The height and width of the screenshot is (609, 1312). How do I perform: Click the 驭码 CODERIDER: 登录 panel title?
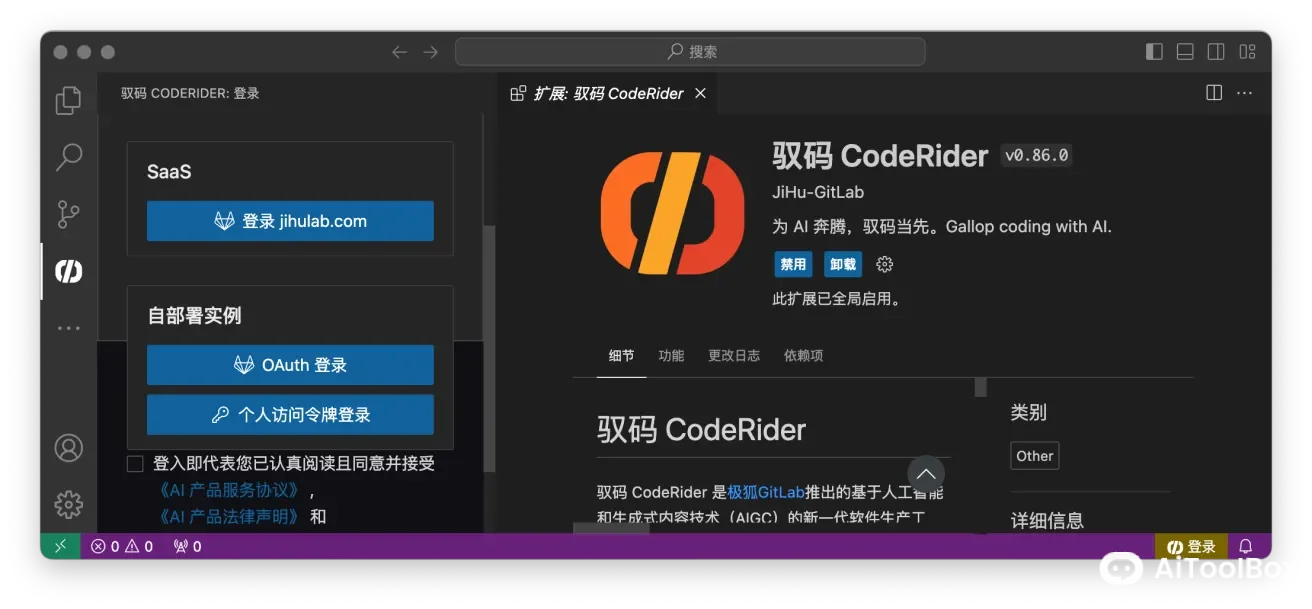point(190,93)
